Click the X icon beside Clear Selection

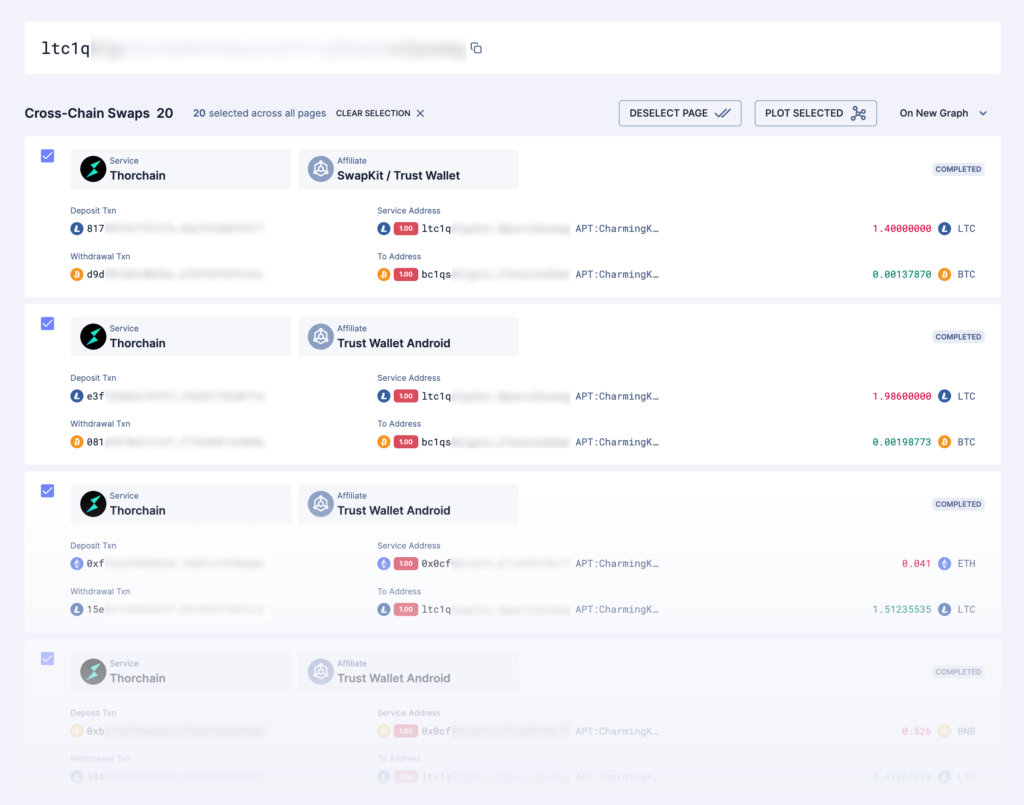point(421,114)
